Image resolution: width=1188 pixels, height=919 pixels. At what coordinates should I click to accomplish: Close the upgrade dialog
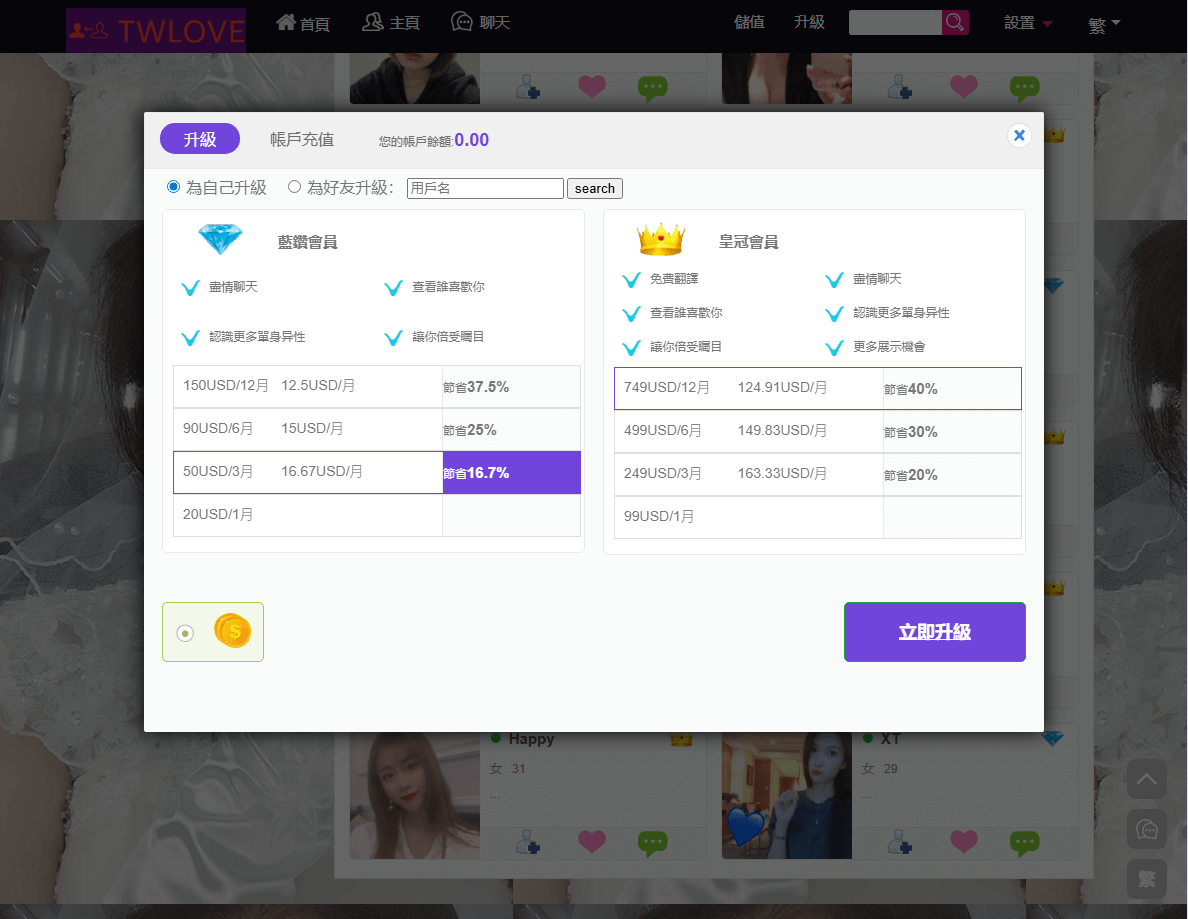coord(1019,136)
